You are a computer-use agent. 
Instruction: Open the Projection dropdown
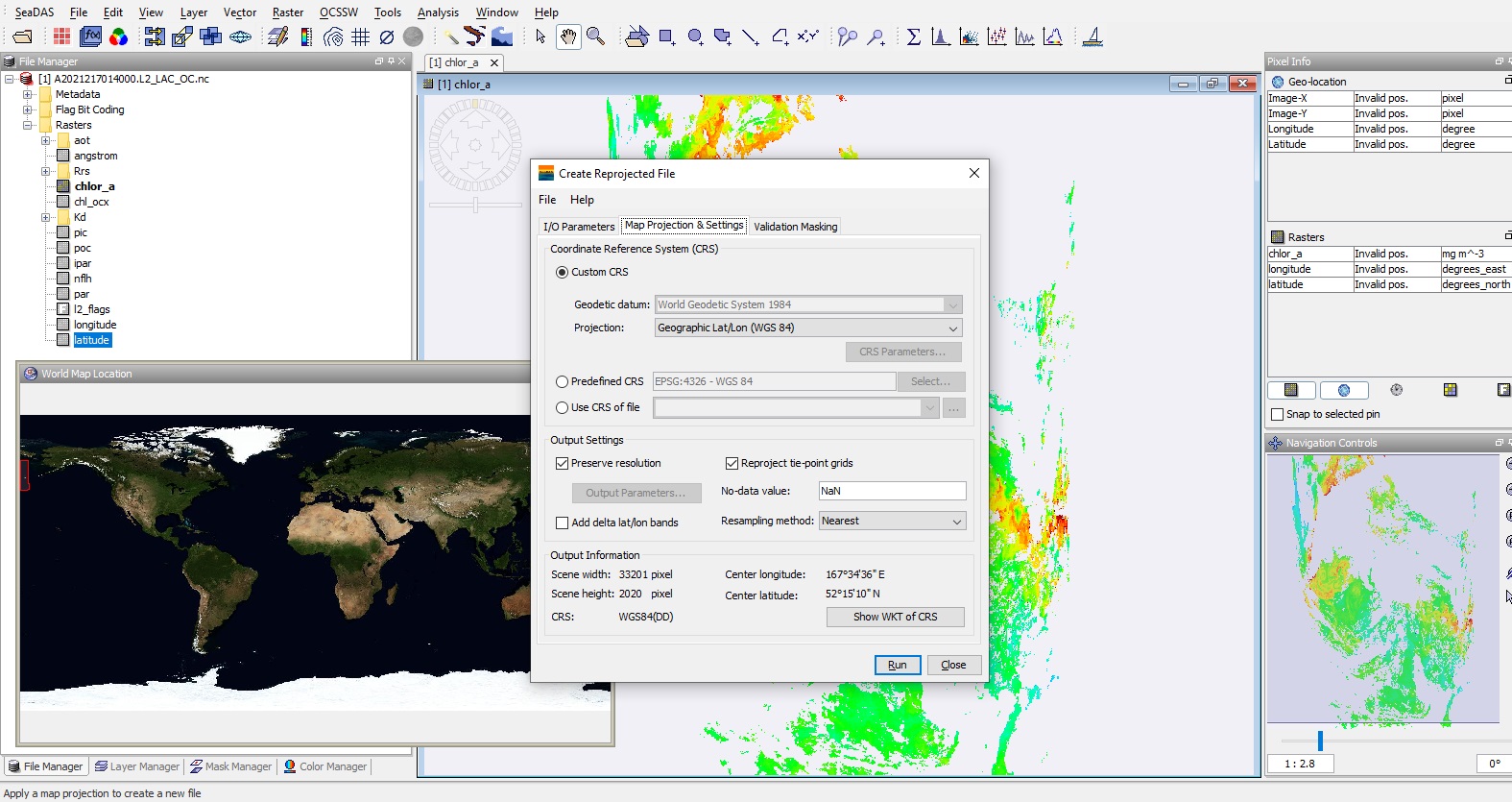pos(807,328)
